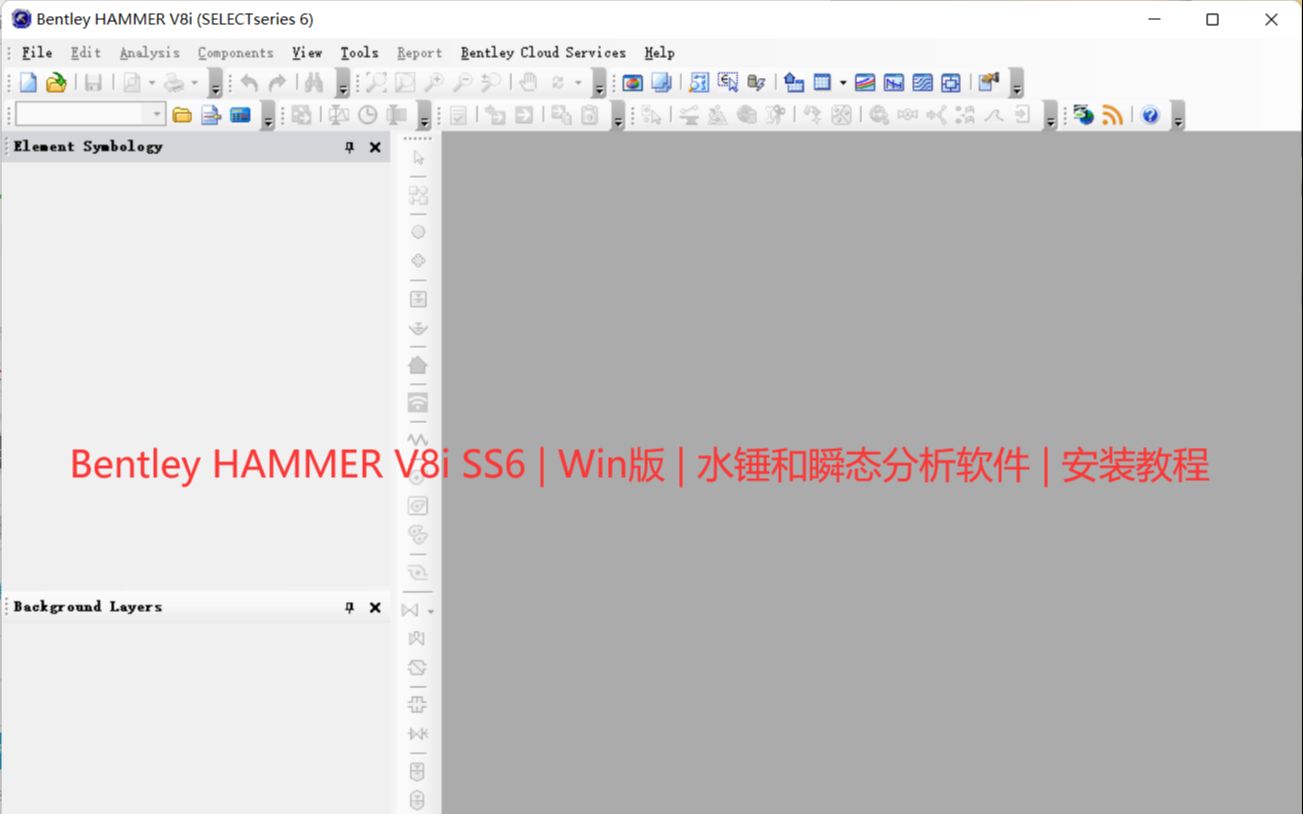Click the Print preview page icon
This screenshot has height=814, width=1303.
(131, 82)
